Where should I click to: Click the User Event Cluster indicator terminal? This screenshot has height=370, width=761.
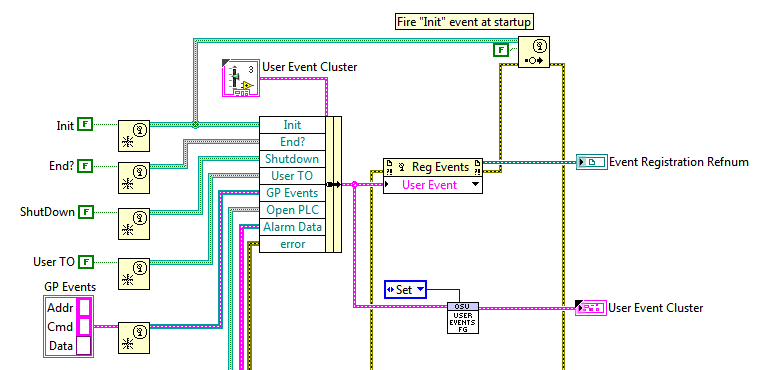pos(591,308)
